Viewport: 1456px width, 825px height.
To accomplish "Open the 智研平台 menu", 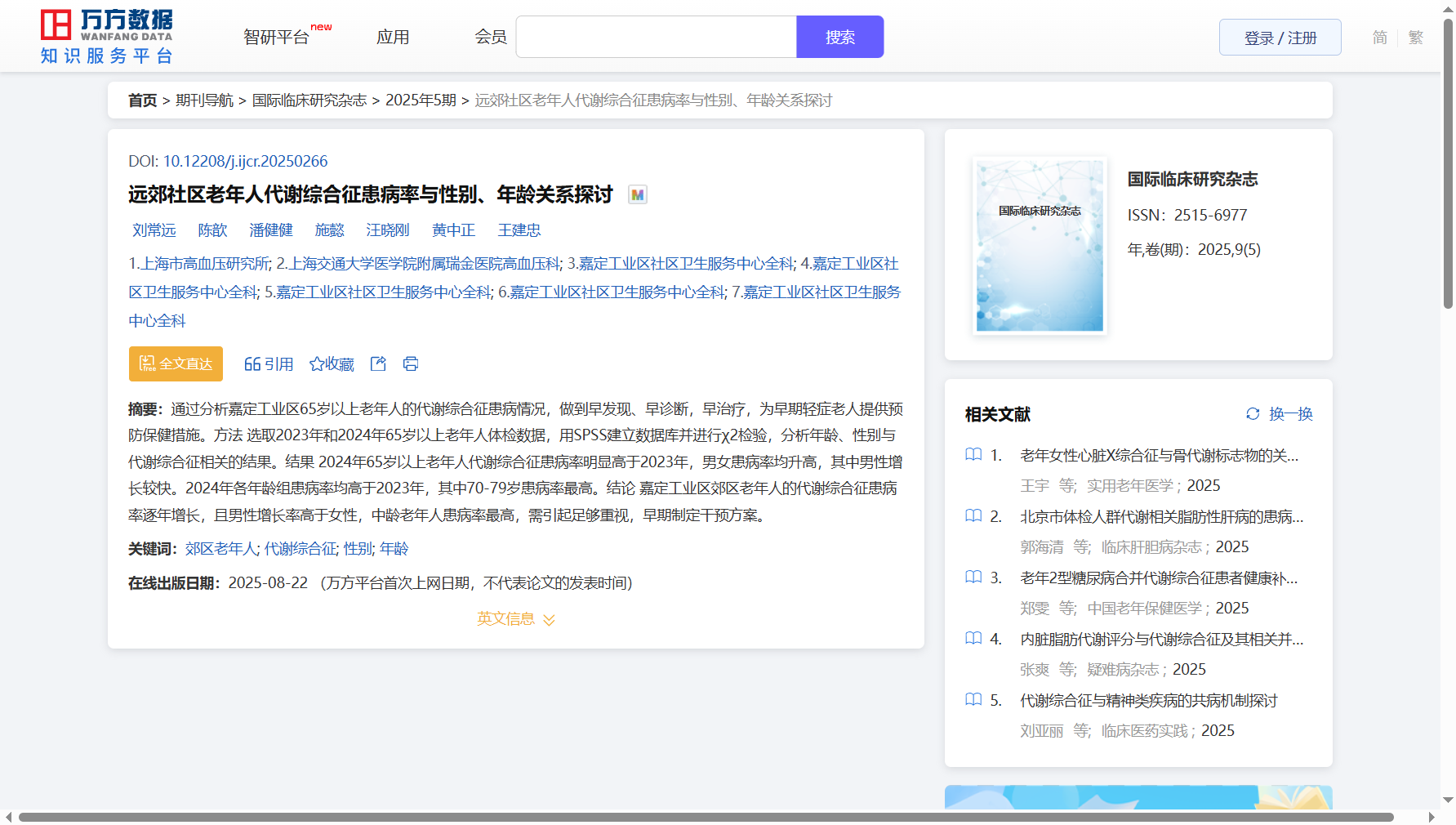I will coord(277,38).
